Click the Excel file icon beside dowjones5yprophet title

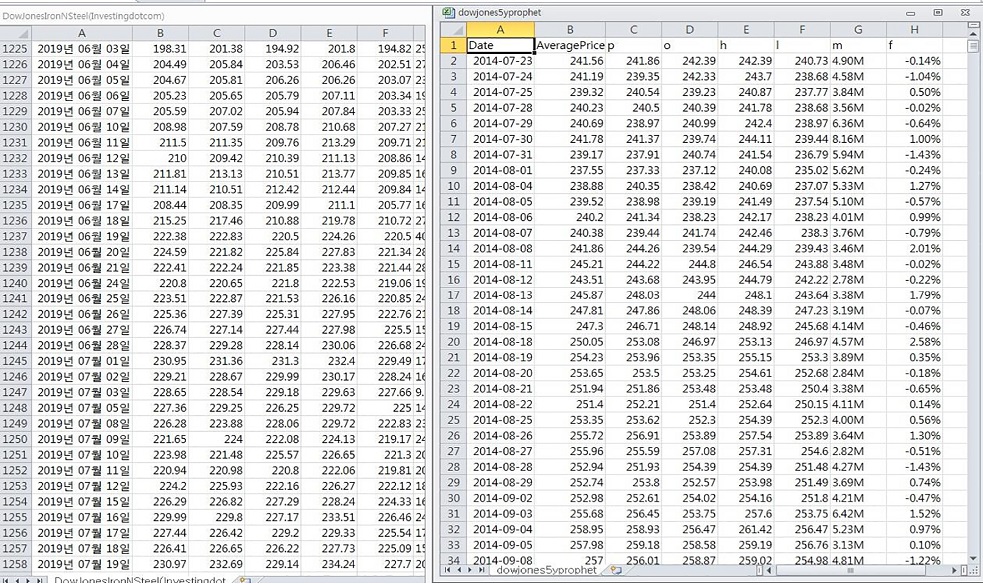click(448, 13)
